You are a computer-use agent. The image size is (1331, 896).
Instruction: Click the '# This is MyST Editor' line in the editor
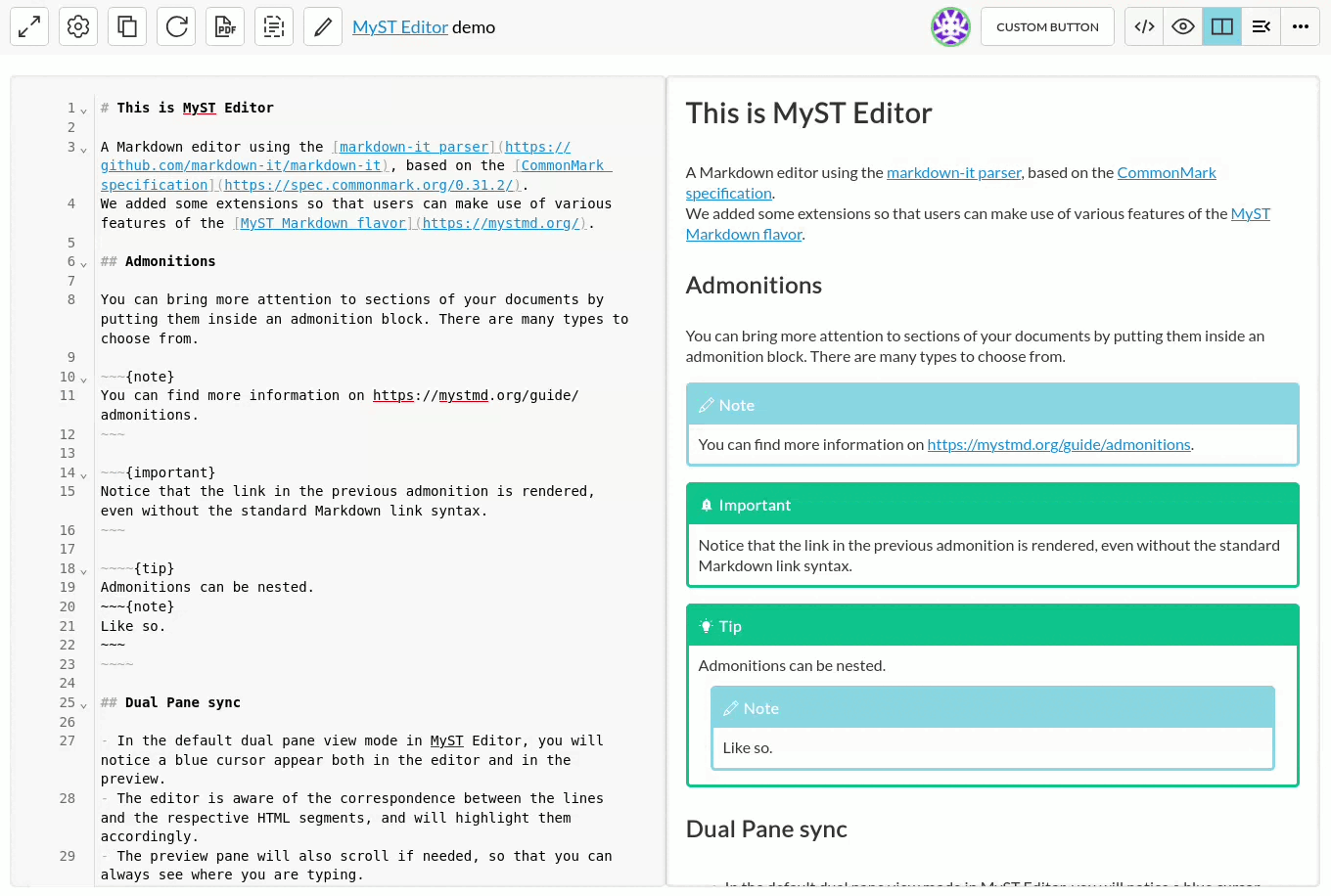187,108
